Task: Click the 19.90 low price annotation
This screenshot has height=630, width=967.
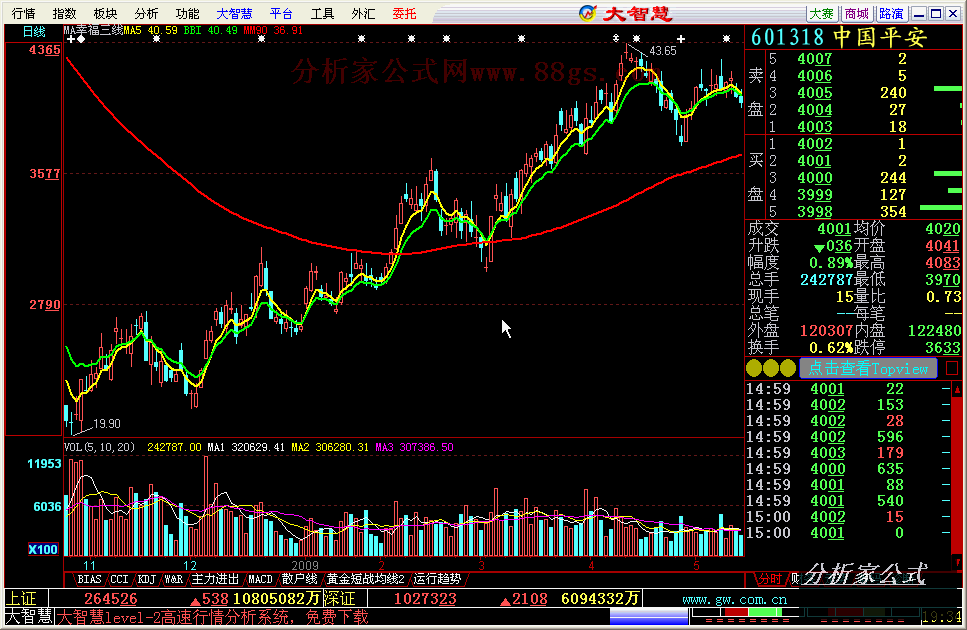Action: pyautogui.click(x=107, y=424)
